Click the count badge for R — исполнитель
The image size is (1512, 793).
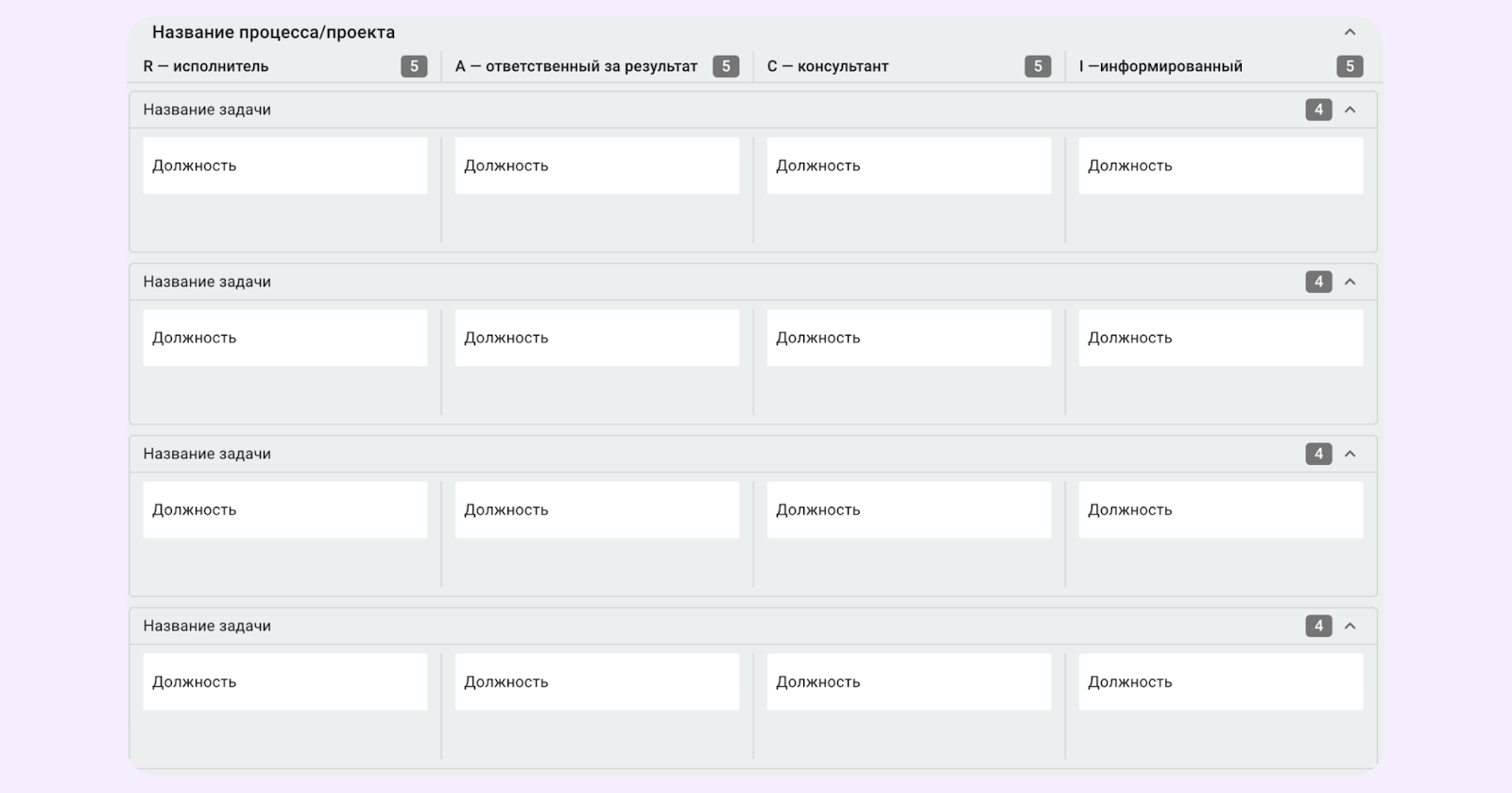pyautogui.click(x=414, y=66)
